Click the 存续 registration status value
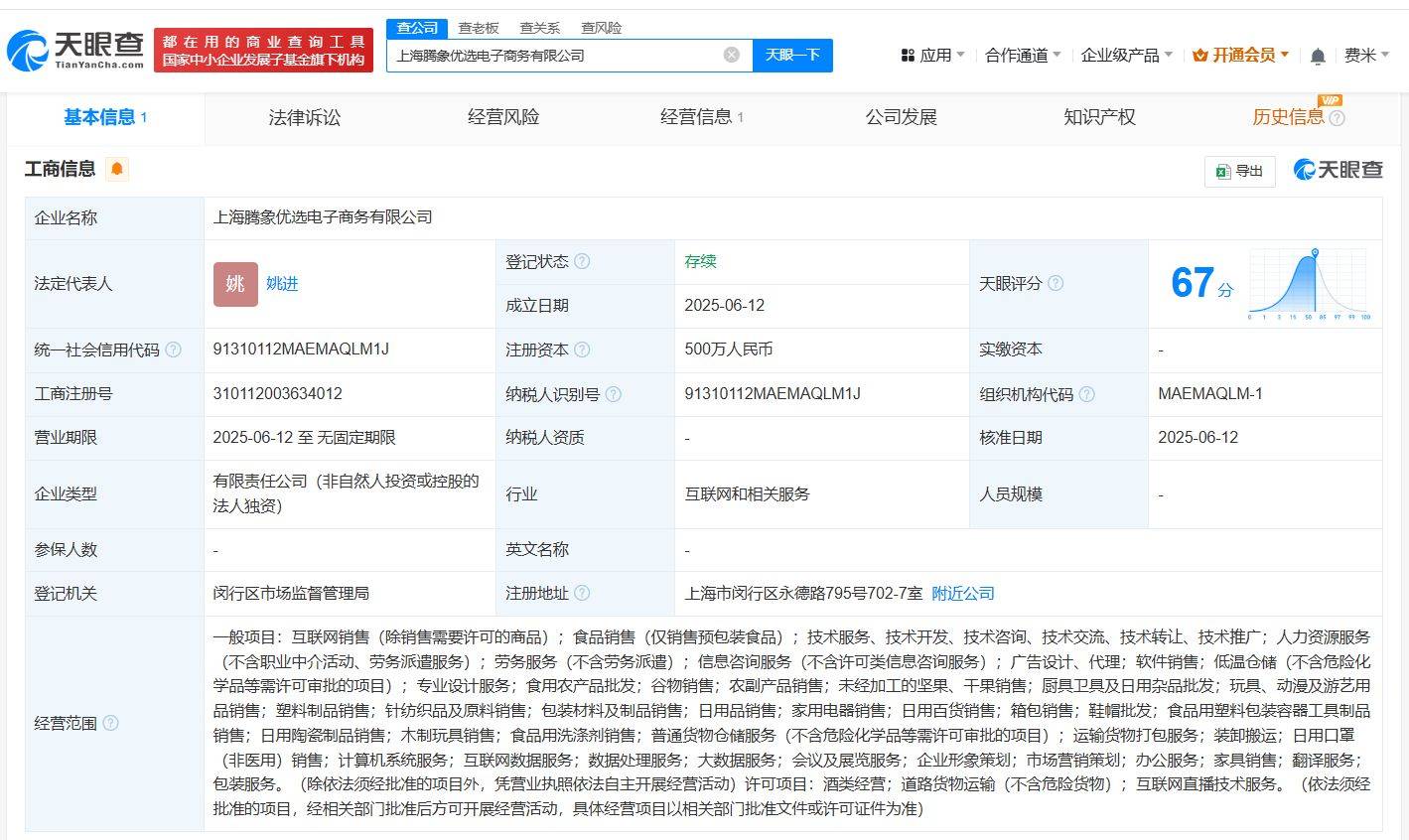The image size is (1409, 840). click(700, 261)
